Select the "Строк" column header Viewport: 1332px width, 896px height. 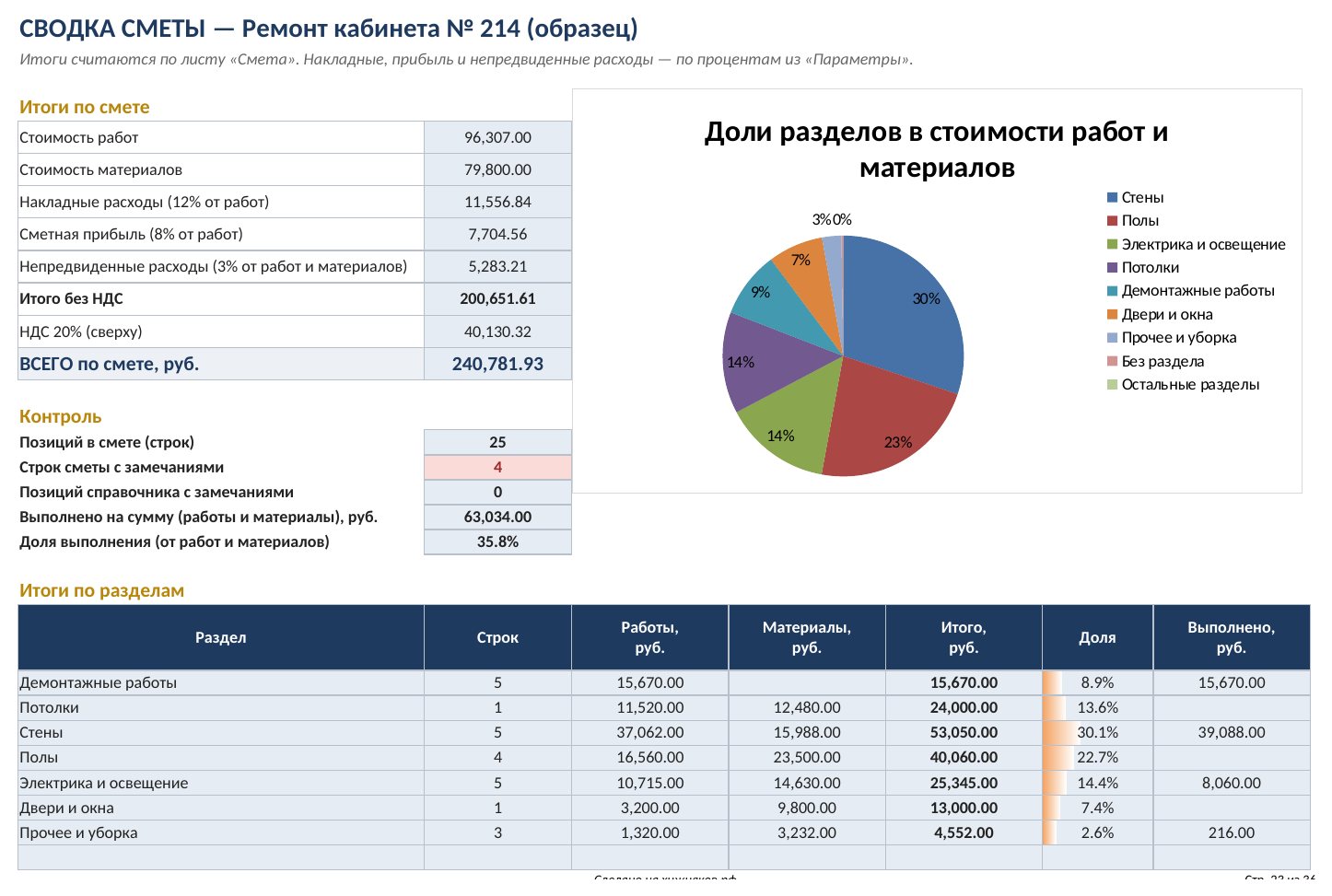pos(497,637)
